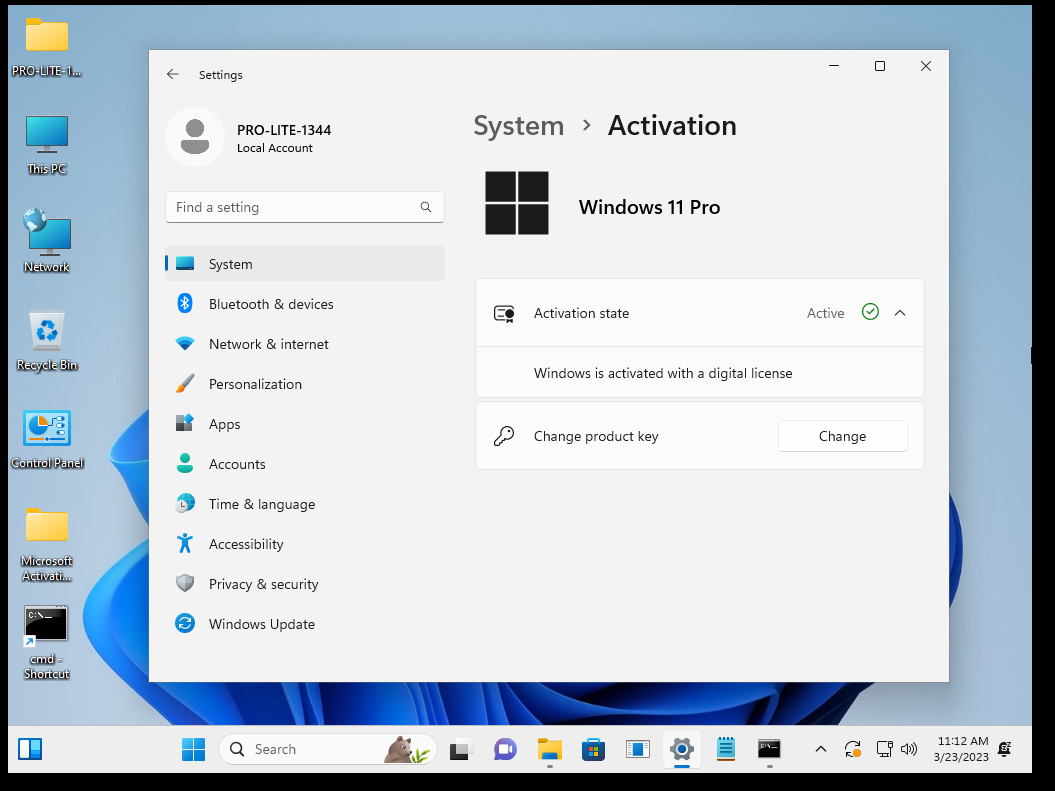Screen dimensions: 1055x791
Task: Click the Windows Update sync icon
Action: 185,624
